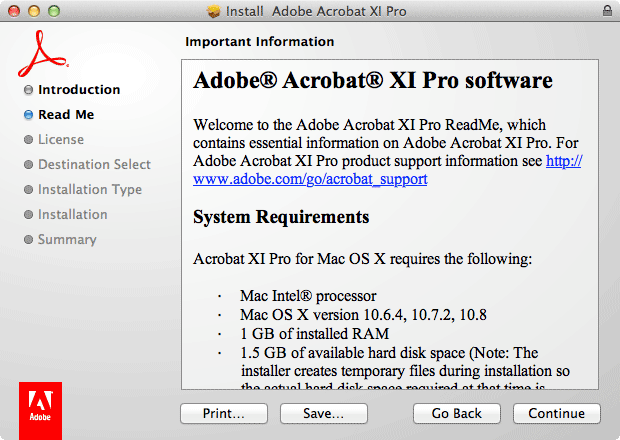Click the green zoom window button
620x440 pixels.
tap(54, 11)
